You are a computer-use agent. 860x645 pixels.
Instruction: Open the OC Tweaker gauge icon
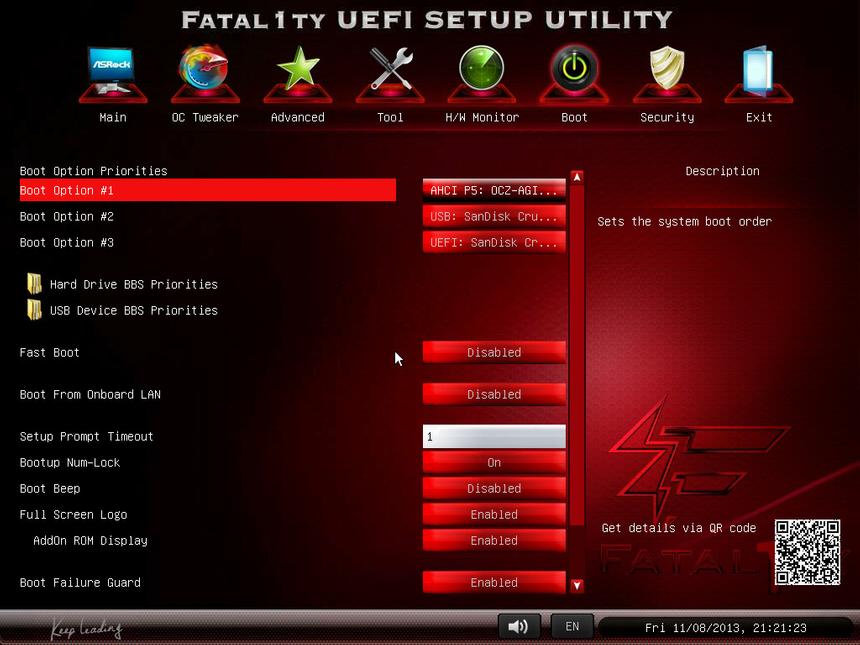(x=205, y=73)
